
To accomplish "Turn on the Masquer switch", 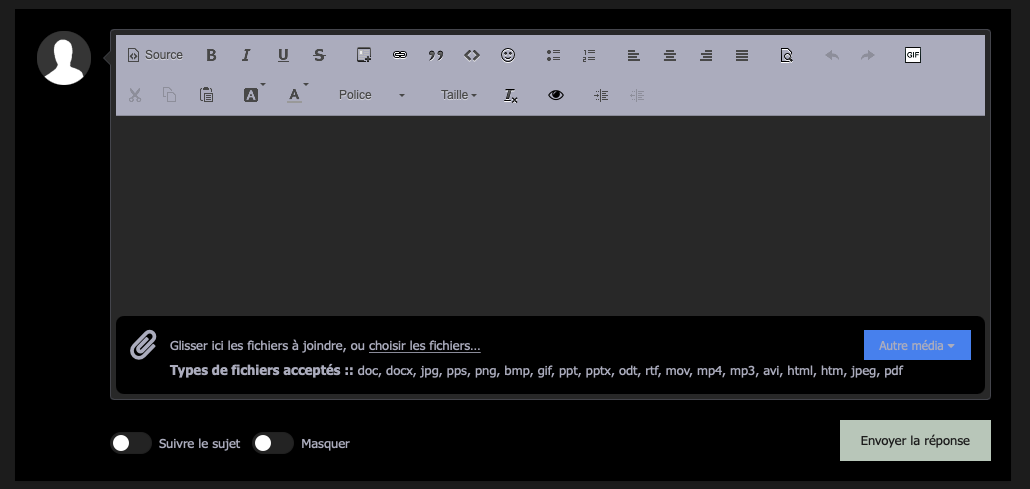I will click(272, 443).
